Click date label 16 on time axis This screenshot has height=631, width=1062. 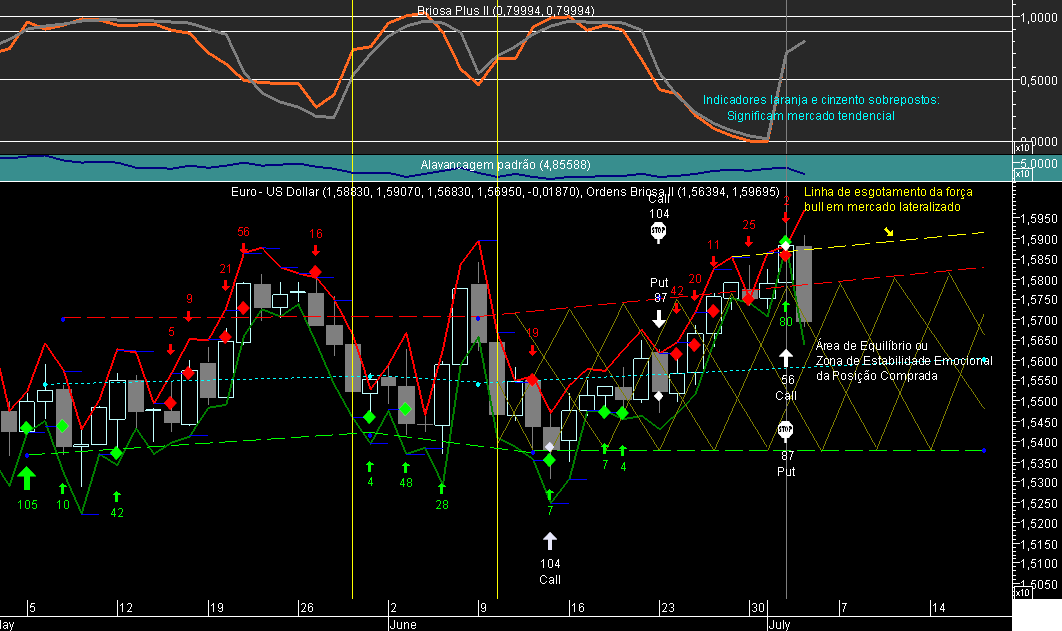tap(577, 608)
